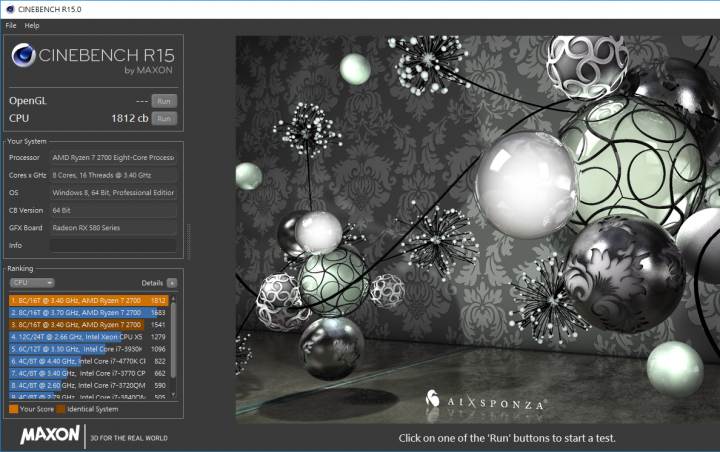Click the OS field showing Windows 8
This screenshot has height=452, width=720.
pos(113,192)
